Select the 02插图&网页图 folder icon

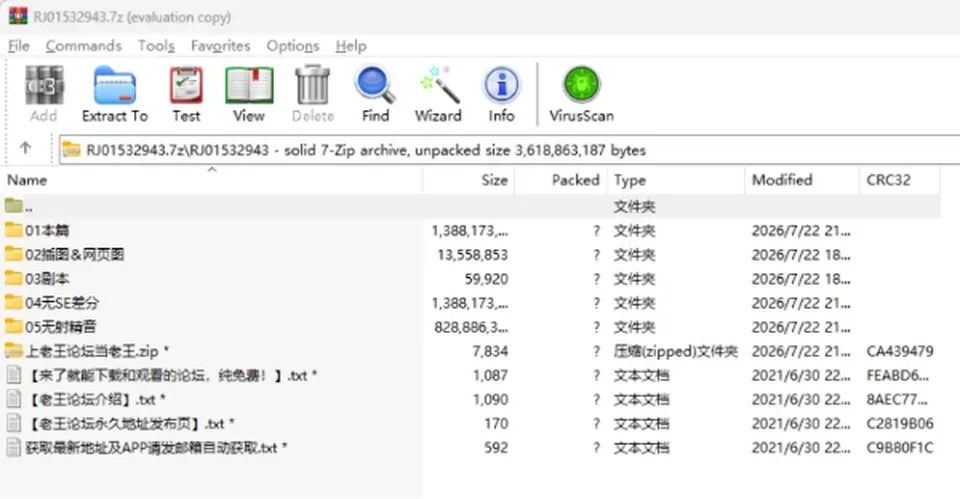[x=13, y=253]
